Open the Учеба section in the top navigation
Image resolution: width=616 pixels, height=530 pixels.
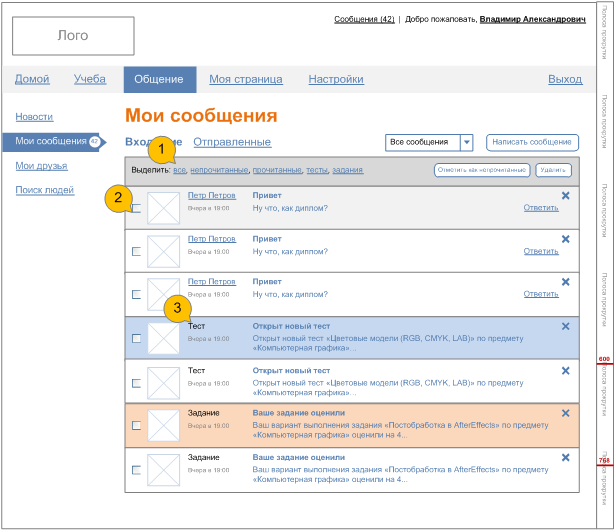pos(90,79)
